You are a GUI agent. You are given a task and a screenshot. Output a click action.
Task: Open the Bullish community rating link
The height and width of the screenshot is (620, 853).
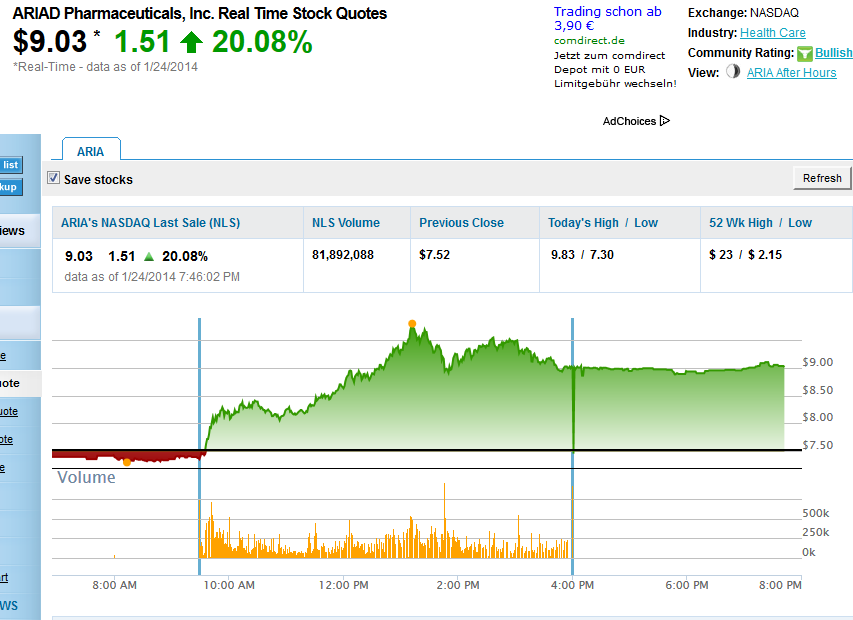834,52
